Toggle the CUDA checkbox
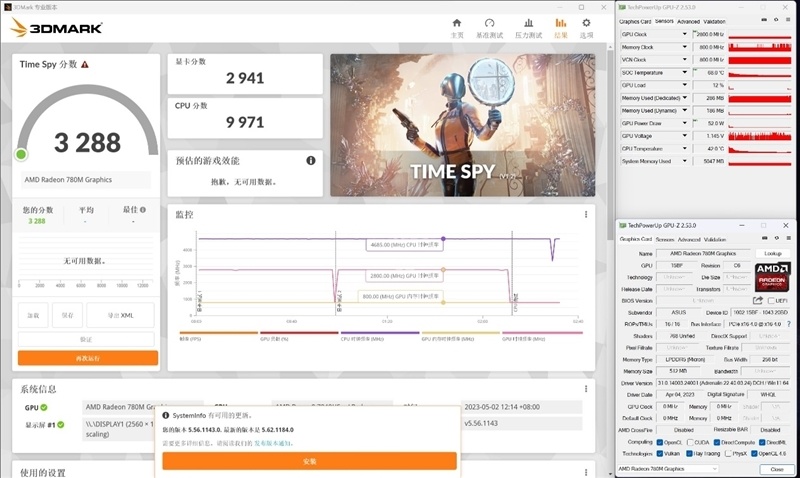800x478 pixels. [690, 442]
